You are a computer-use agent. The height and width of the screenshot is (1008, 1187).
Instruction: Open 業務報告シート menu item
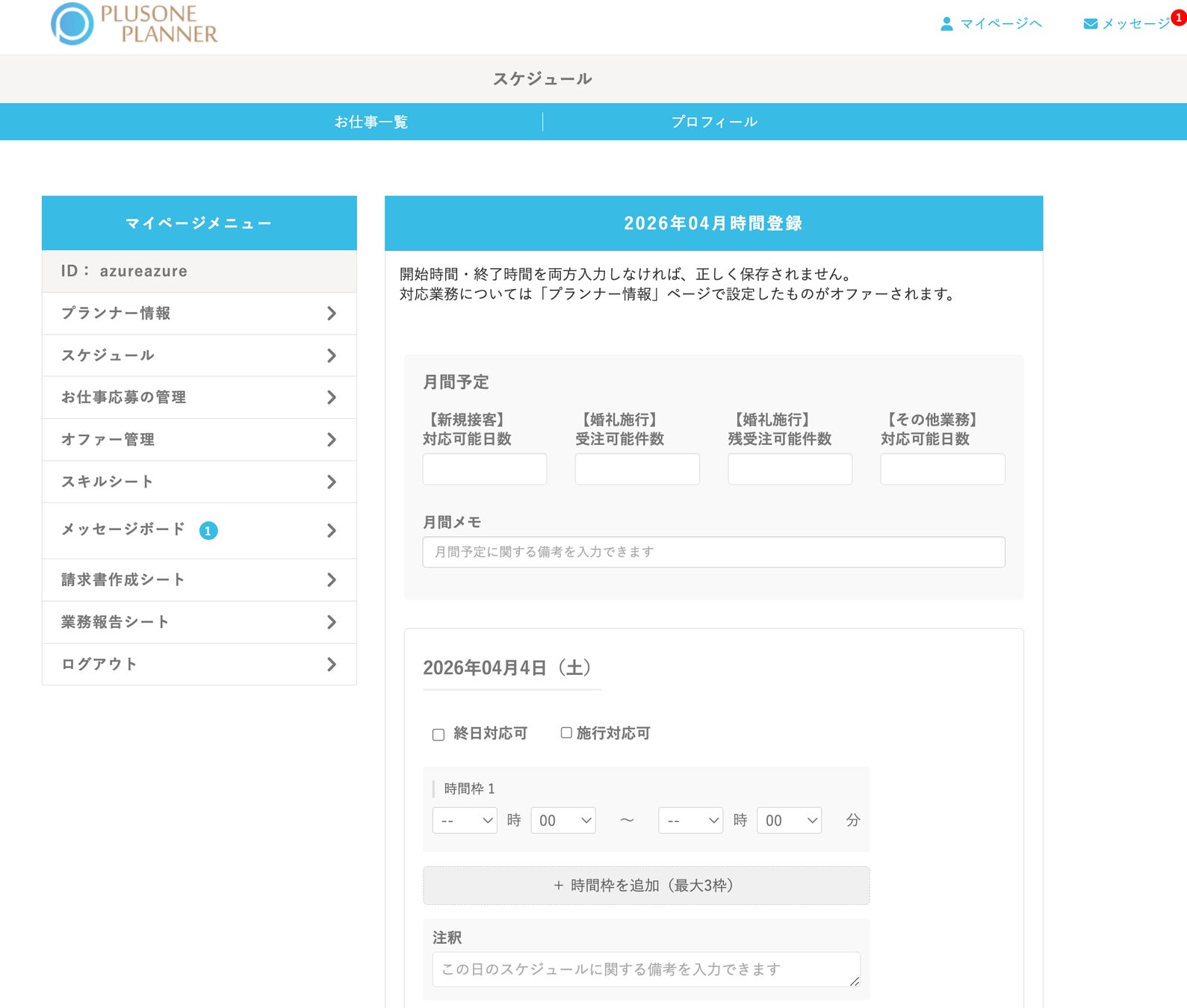pyautogui.click(x=199, y=622)
